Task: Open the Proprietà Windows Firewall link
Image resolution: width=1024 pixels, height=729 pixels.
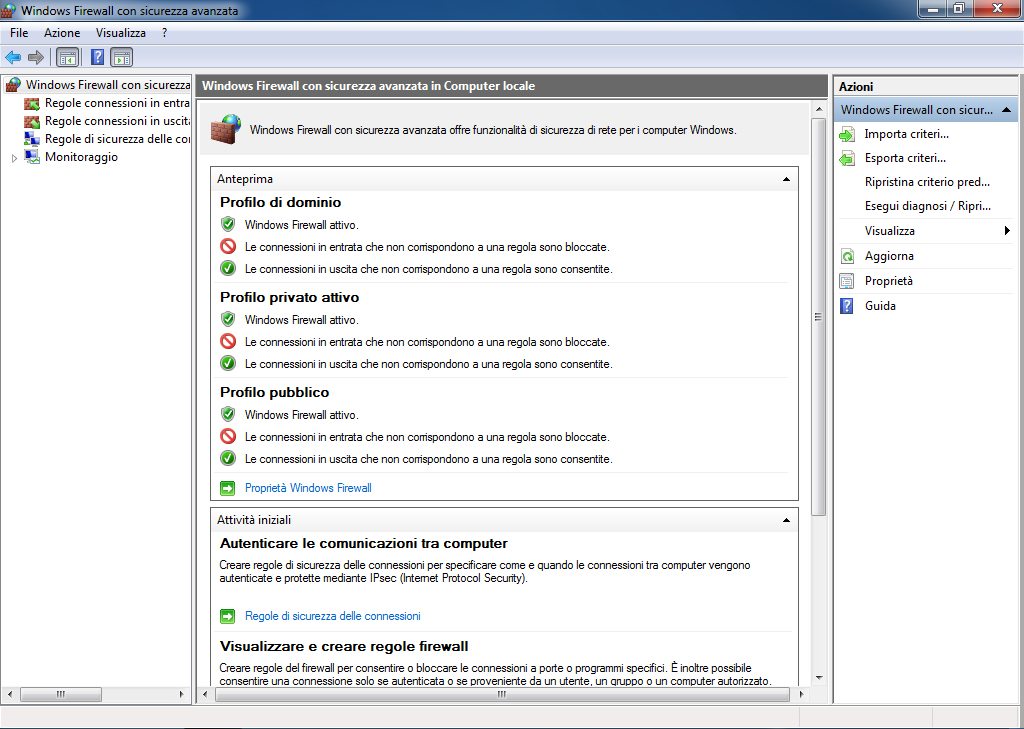Action: [x=307, y=488]
